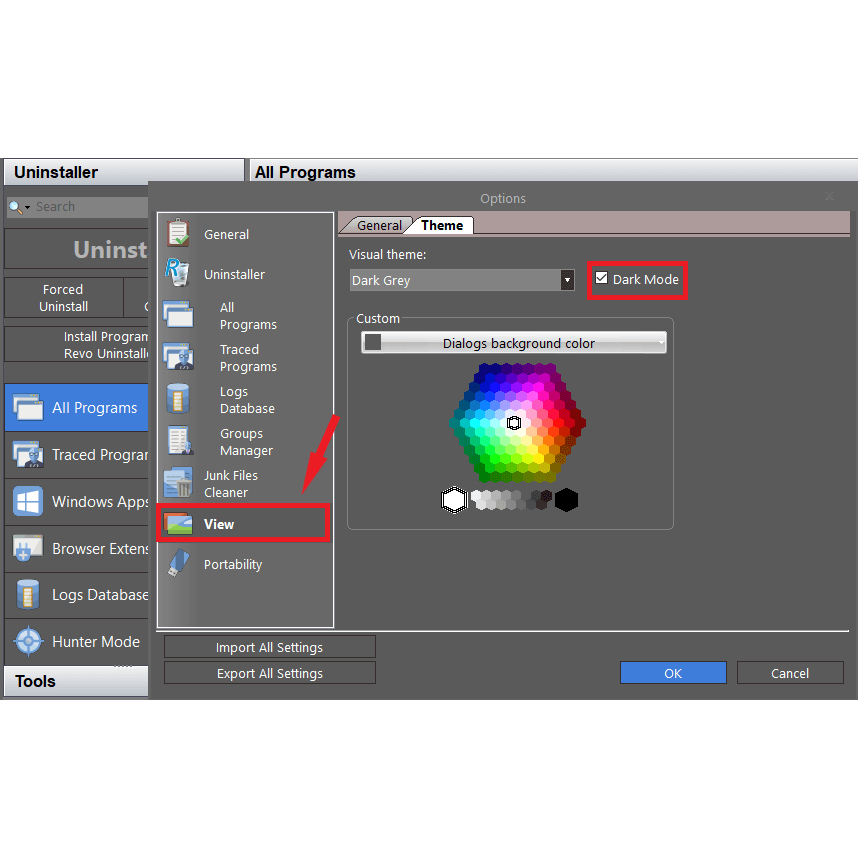Click Import All Settings button
Screen dimensions: 858x858
(x=270, y=647)
